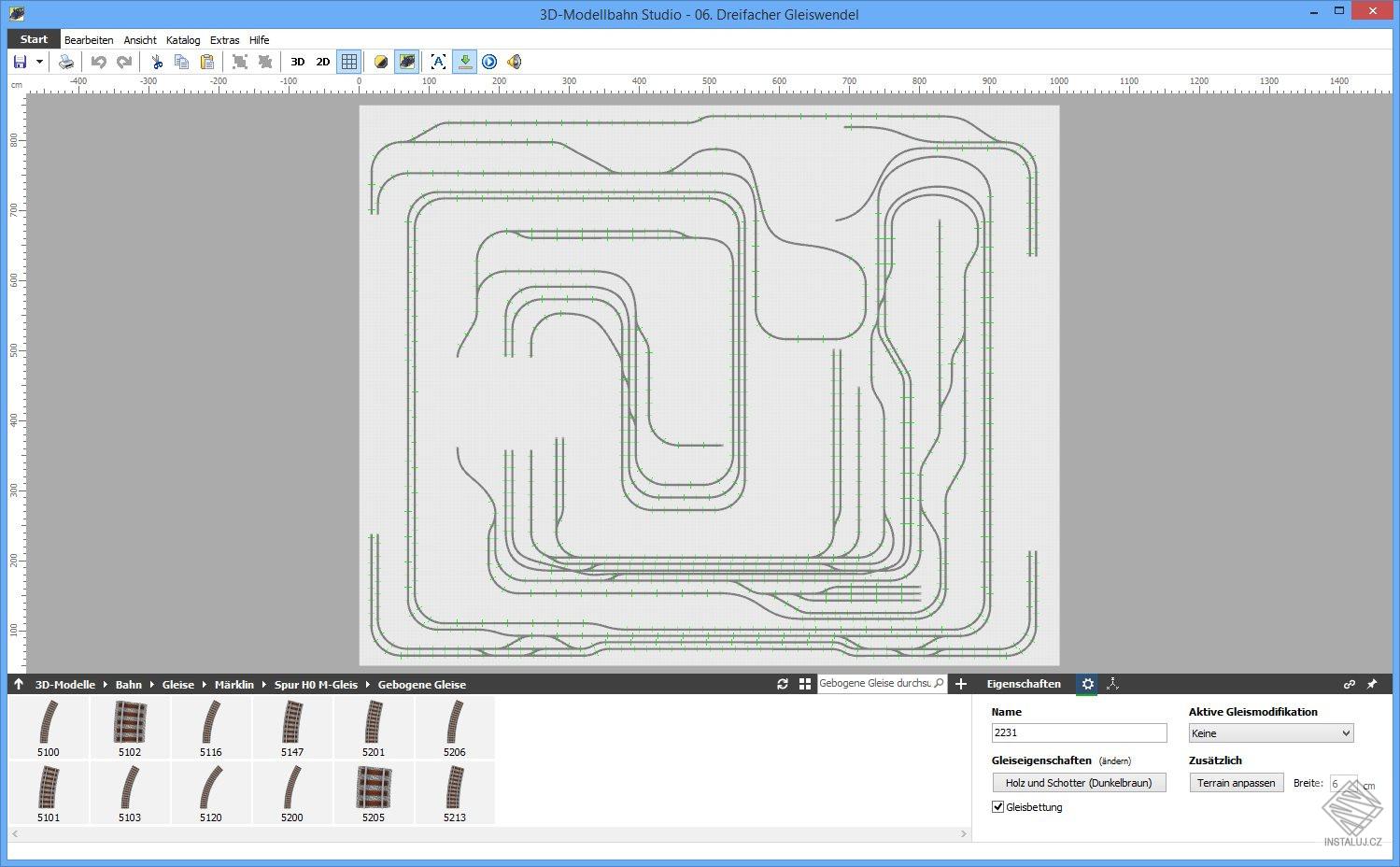The image size is (1400, 867).
Task: Expand the catalog tiles view icon
Action: [805, 684]
